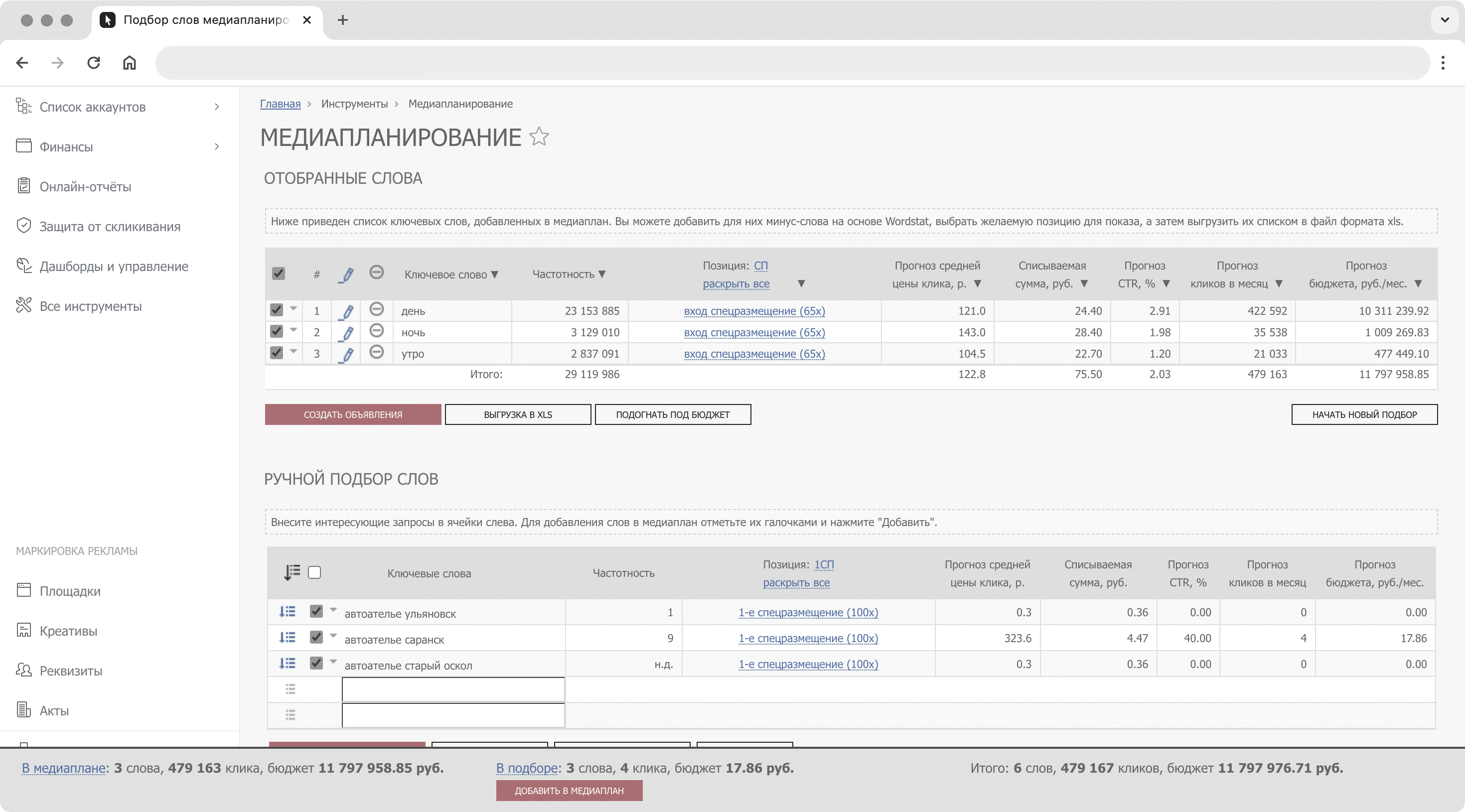The width and height of the screenshot is (1465, 812).
Task: Uncheck 'автоателье ульяновск' checkbox
Action: (x=316, y=611)
